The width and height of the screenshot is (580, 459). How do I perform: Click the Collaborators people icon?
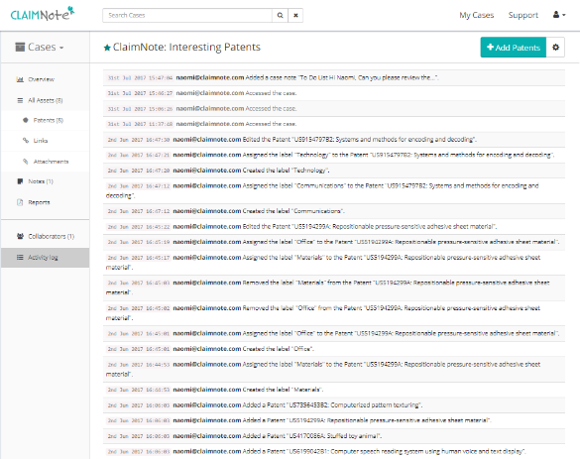pyautogui.click(x=20, y=236)
